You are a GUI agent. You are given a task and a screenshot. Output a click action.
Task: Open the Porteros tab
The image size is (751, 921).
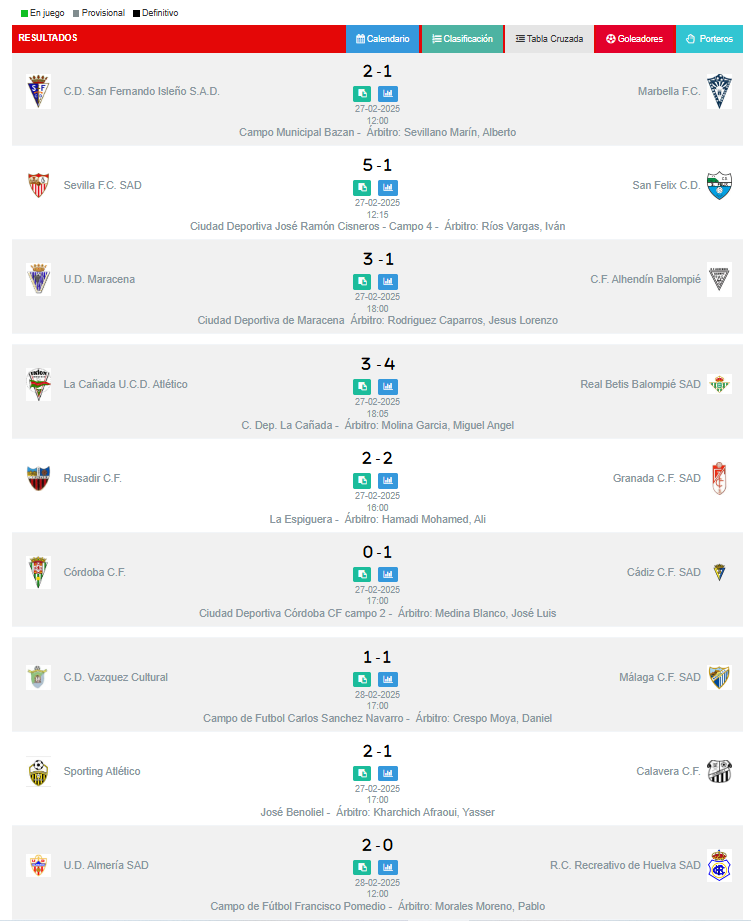point(709,39)
